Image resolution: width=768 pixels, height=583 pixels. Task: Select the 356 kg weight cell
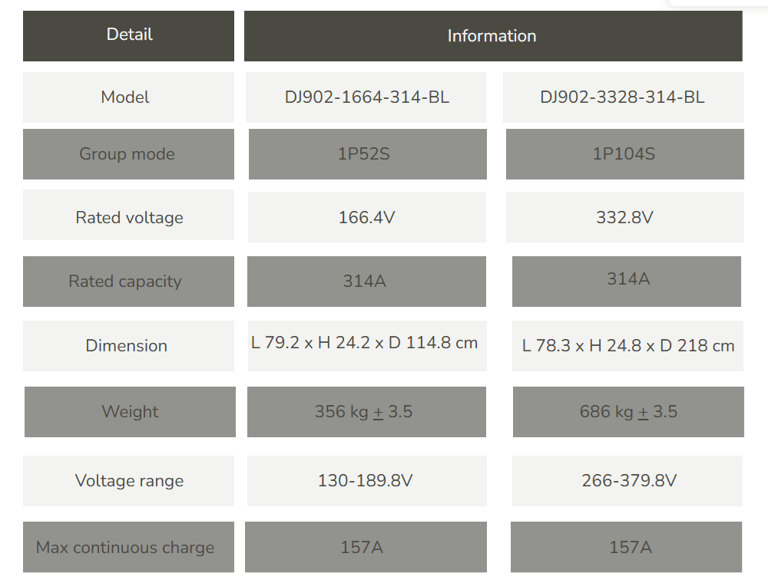(x=366, y=412)
